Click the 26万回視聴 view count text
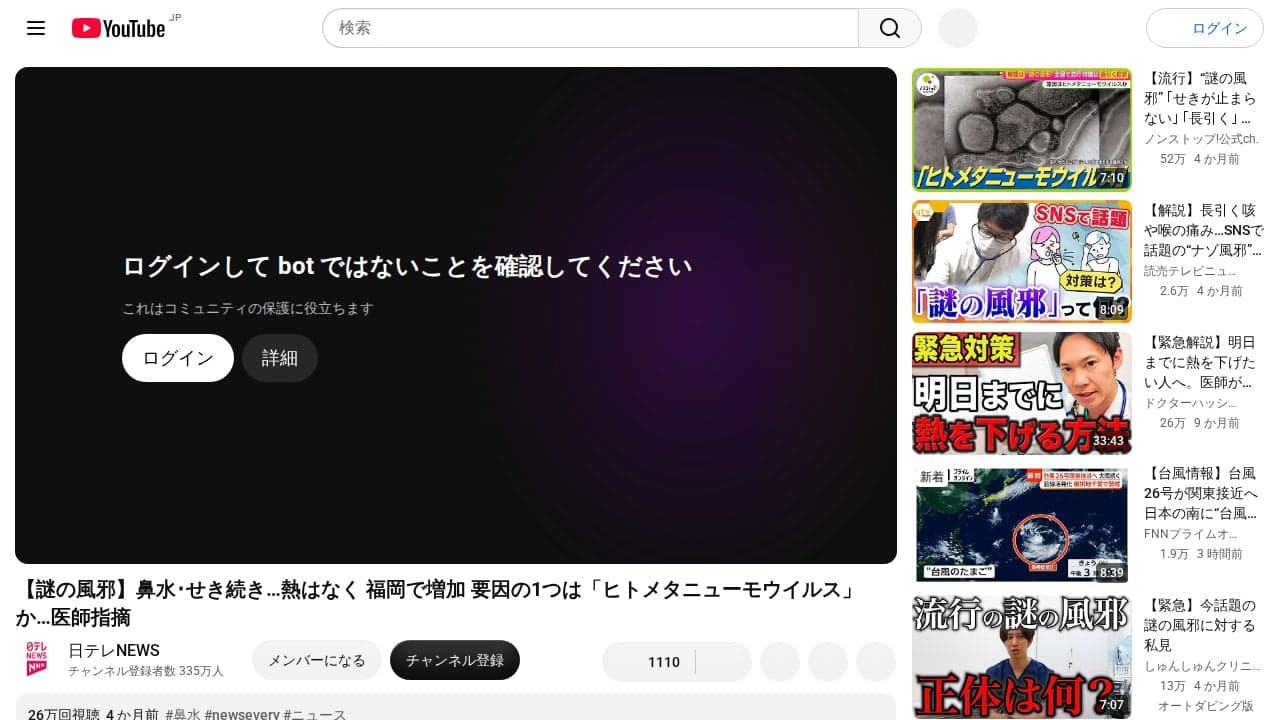The height and width of the screenshot is (720, 1280). click(64, 715)
